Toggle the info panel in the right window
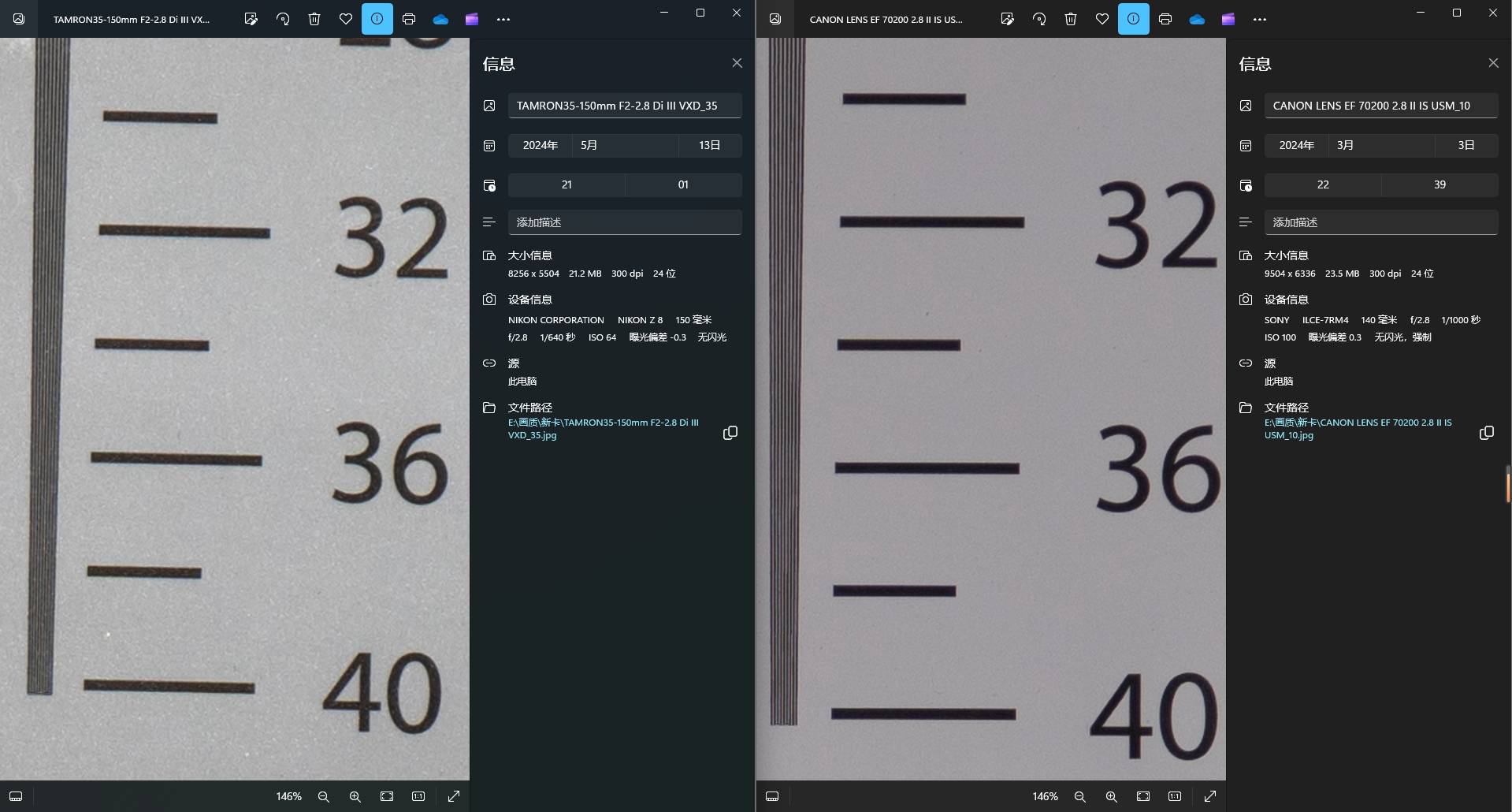 (1134, 19)
